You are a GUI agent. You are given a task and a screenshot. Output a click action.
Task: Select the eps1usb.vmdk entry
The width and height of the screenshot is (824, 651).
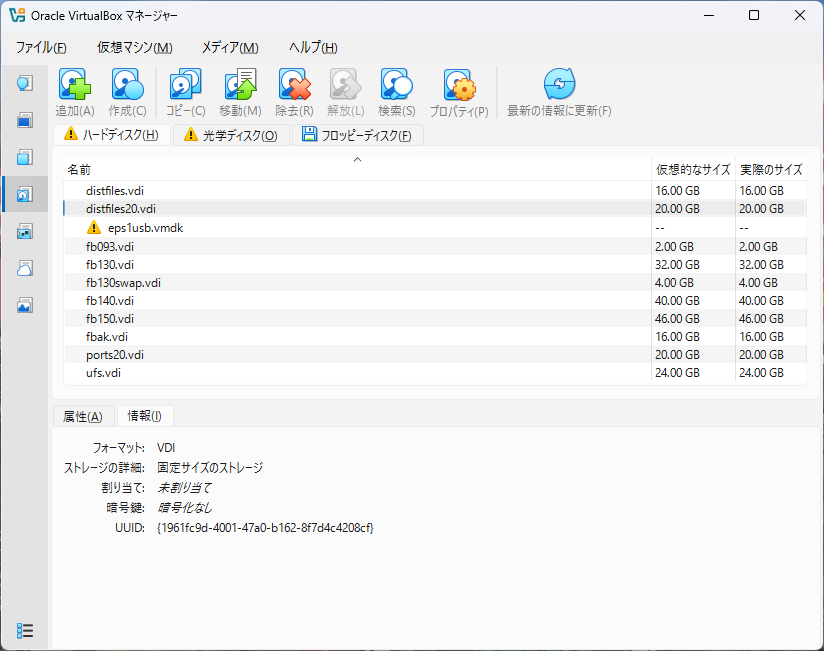click(x=435, y=228)
